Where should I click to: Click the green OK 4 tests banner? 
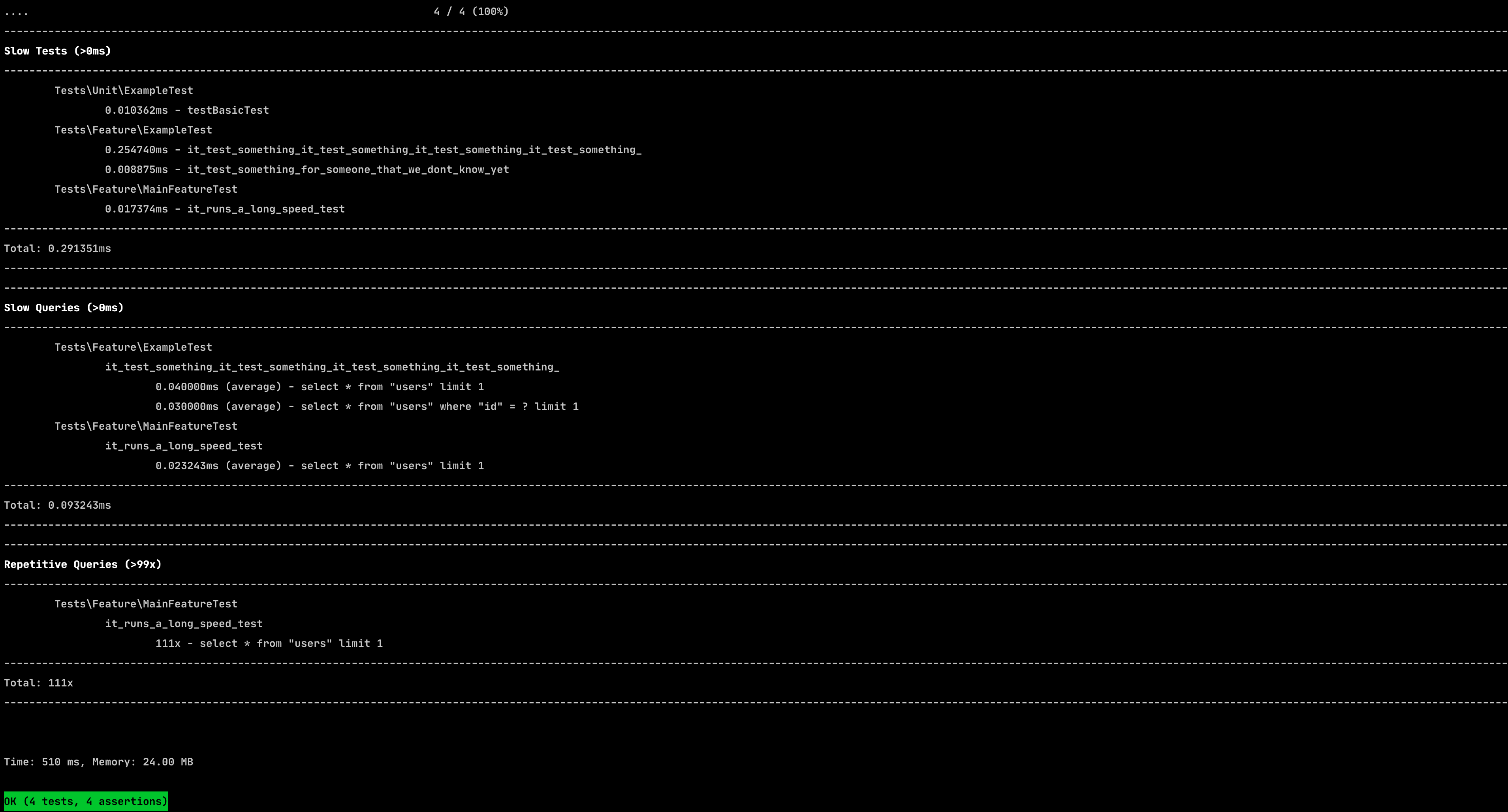coord(86,801)
